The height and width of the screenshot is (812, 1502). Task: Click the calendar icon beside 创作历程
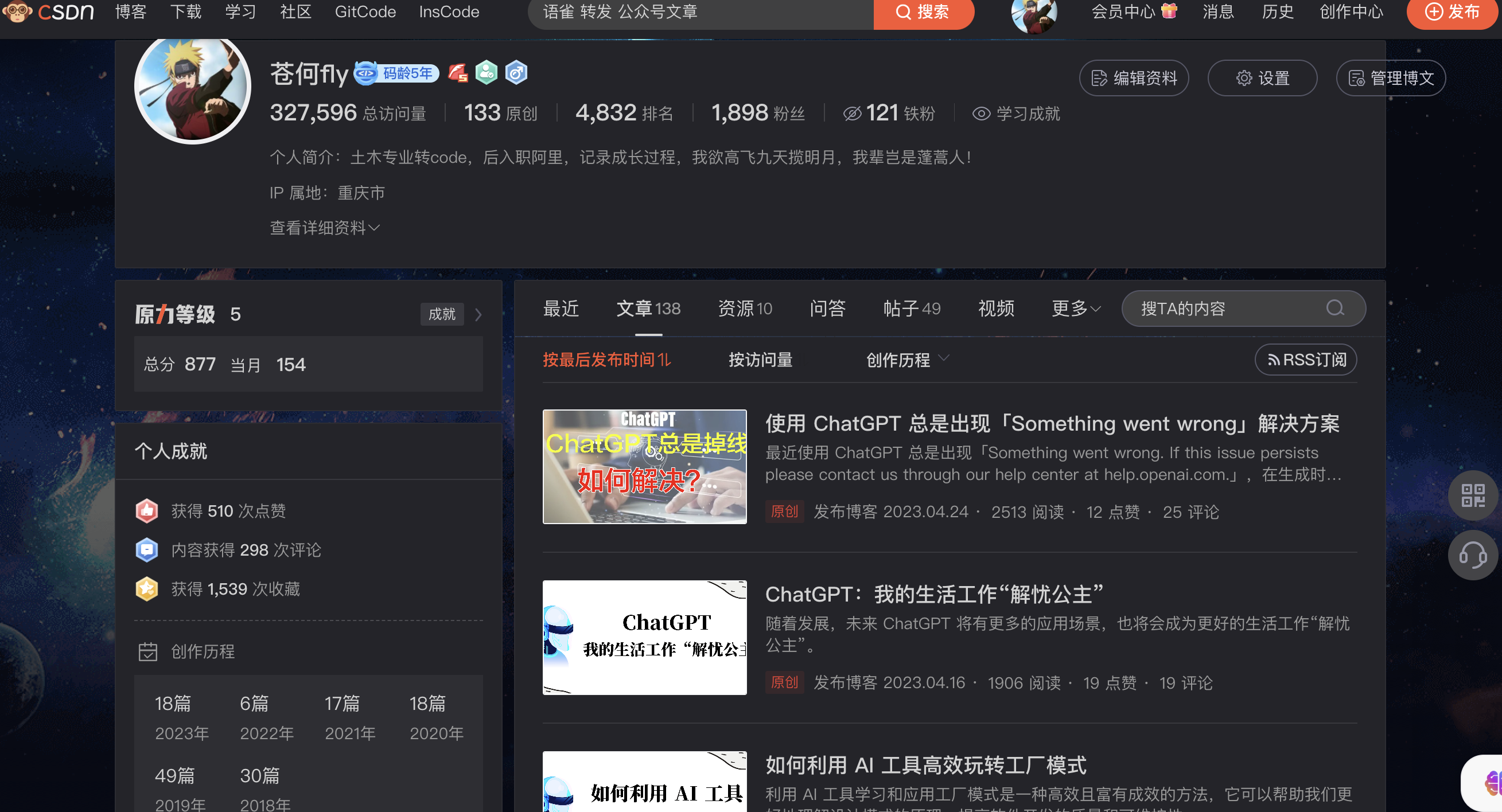148,651
